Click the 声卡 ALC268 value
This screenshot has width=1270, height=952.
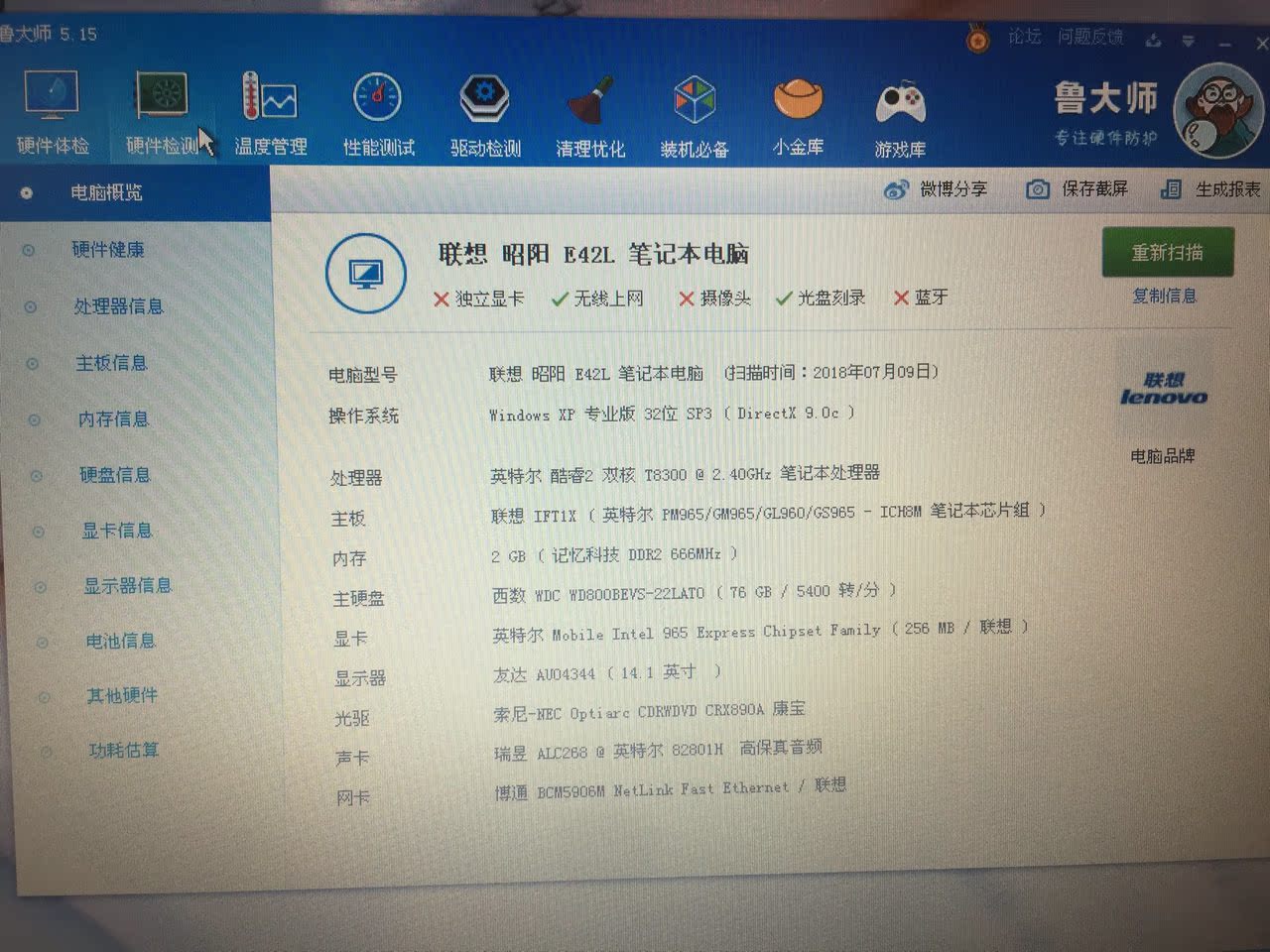tap(659, 751)
